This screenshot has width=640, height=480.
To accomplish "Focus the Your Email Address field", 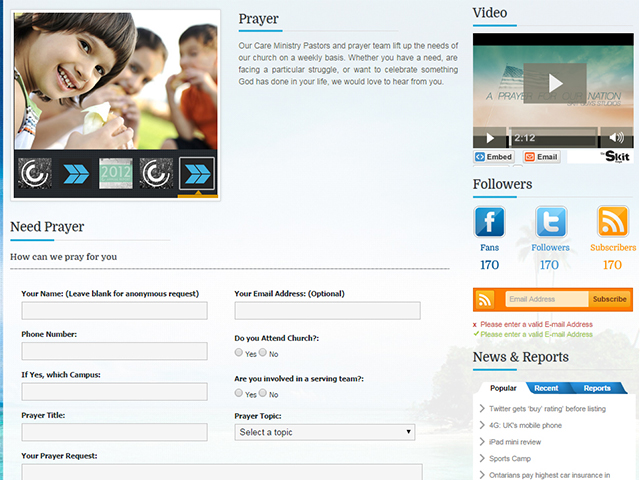I will point(327,311).
